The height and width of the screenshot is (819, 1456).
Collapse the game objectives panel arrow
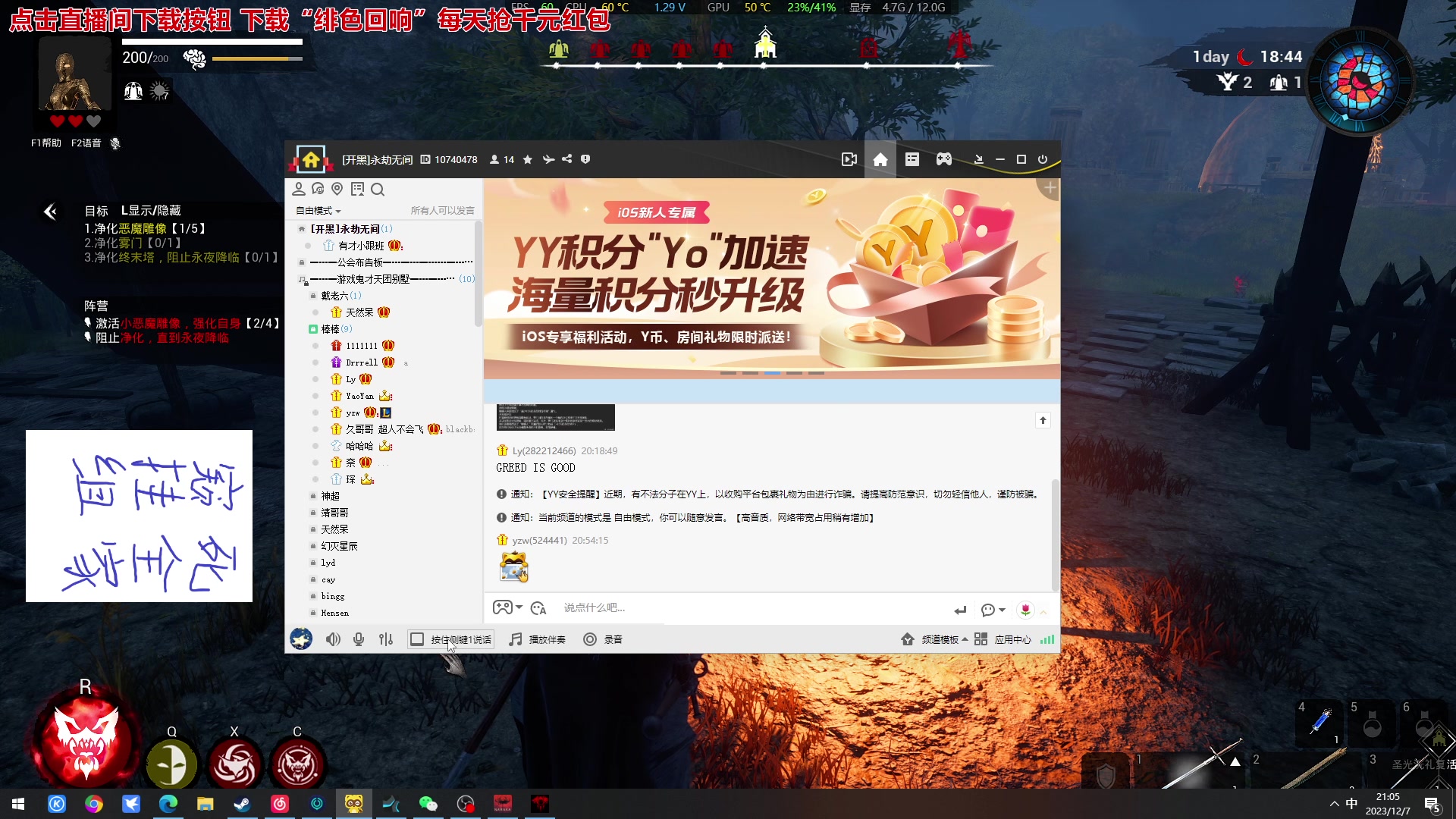(50, 212)
